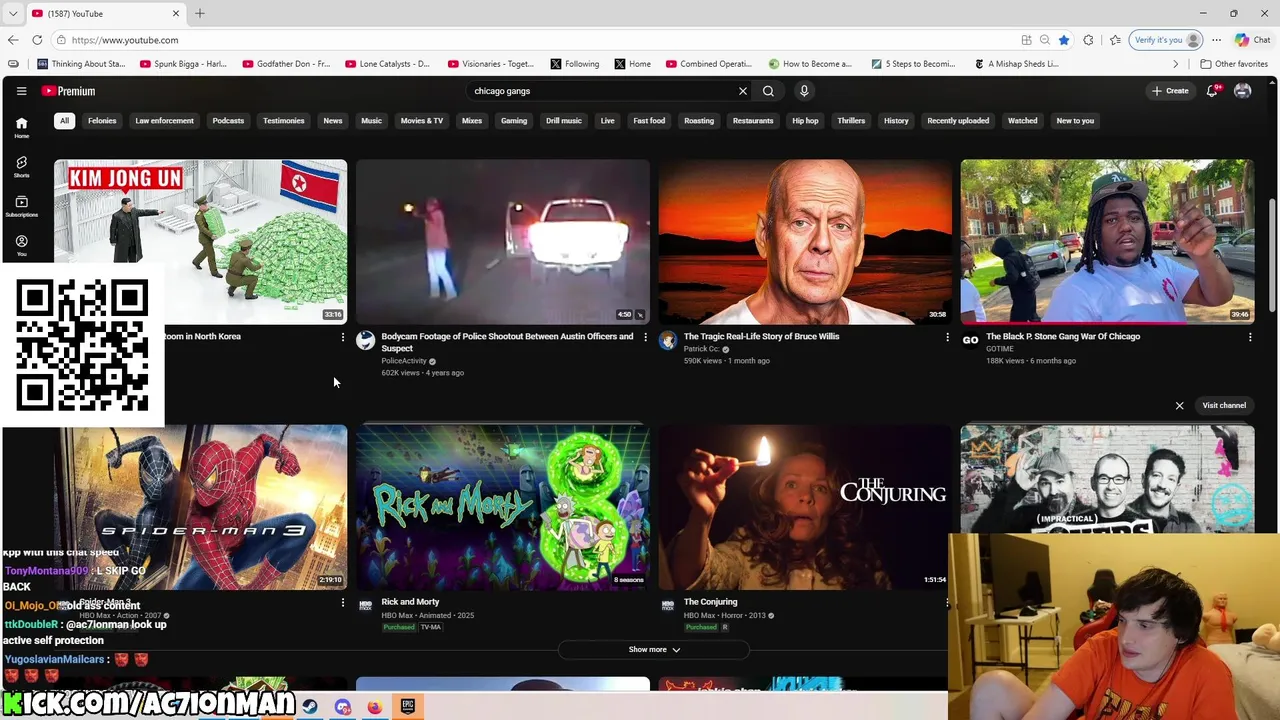This screenshot has width=1280, height=720.
Task: Open options for Black P. Stone video
Action: (x=1250, y=337)
